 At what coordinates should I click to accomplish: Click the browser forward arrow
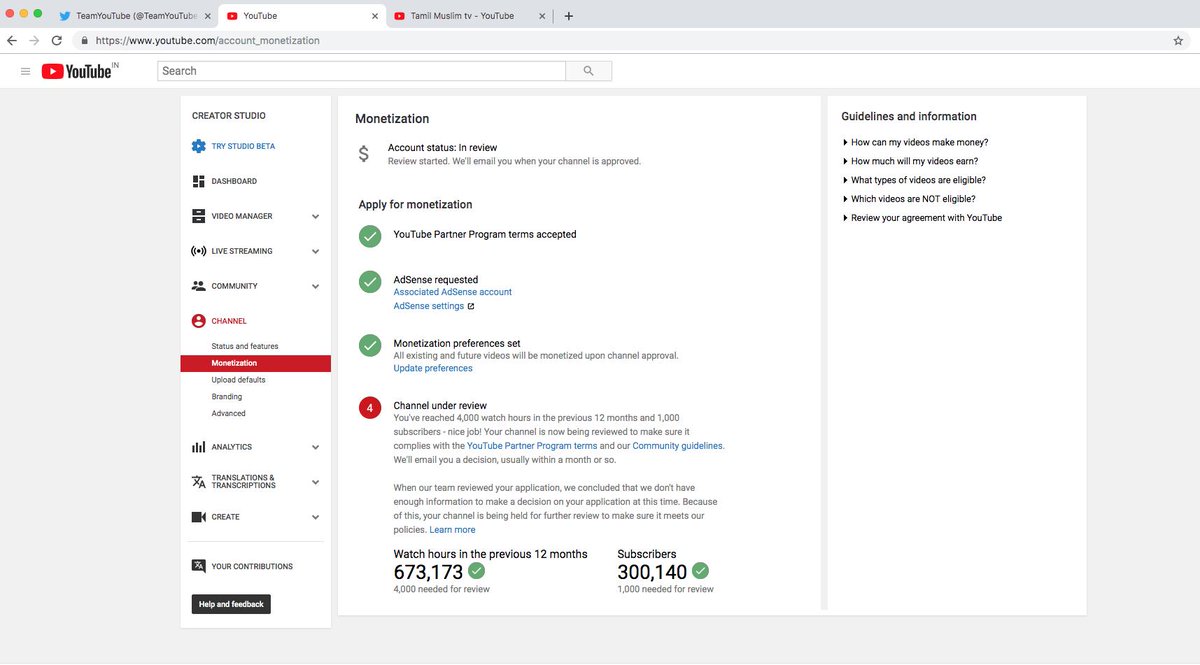point(34,41)
